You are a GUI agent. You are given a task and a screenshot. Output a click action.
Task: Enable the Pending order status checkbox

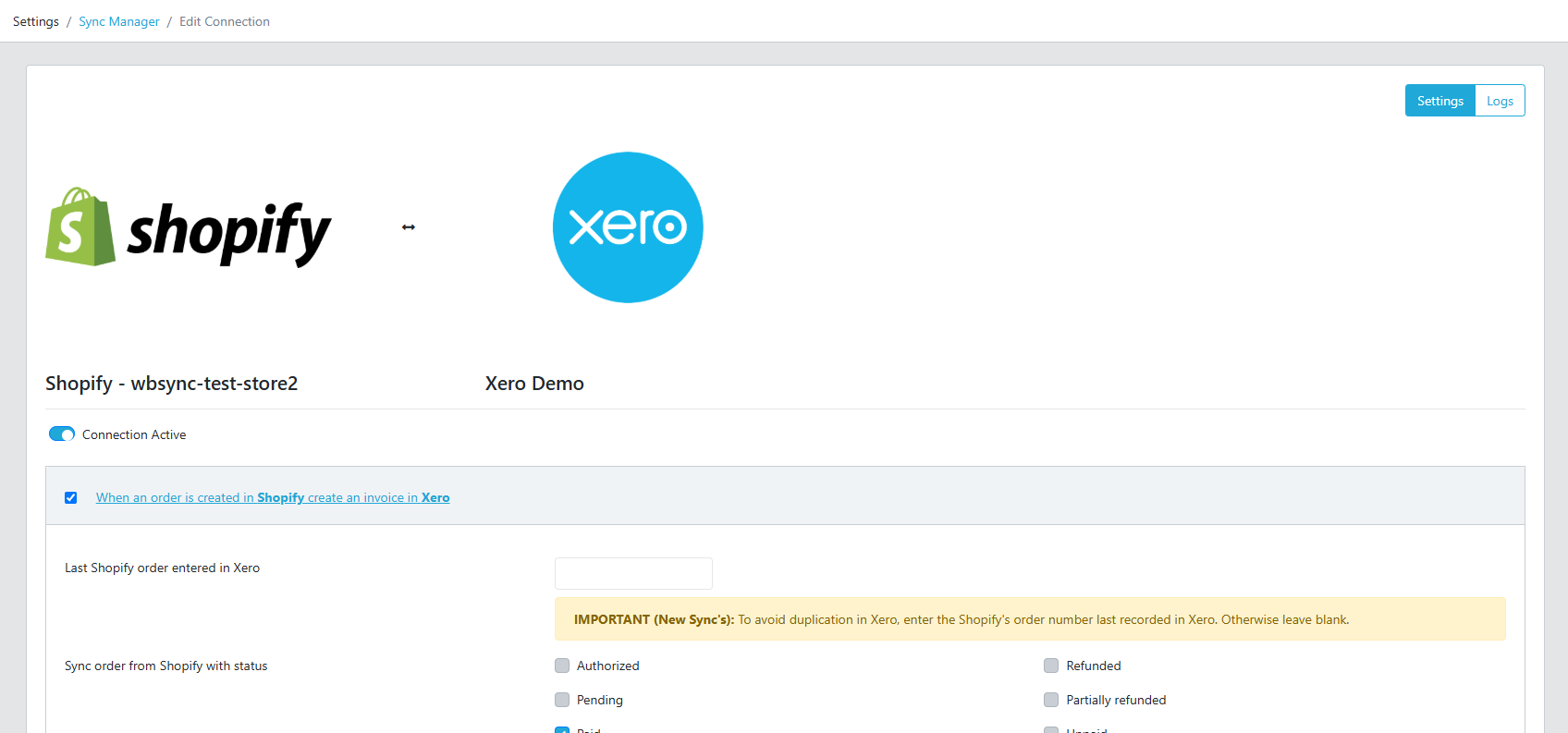coord(562,700)
